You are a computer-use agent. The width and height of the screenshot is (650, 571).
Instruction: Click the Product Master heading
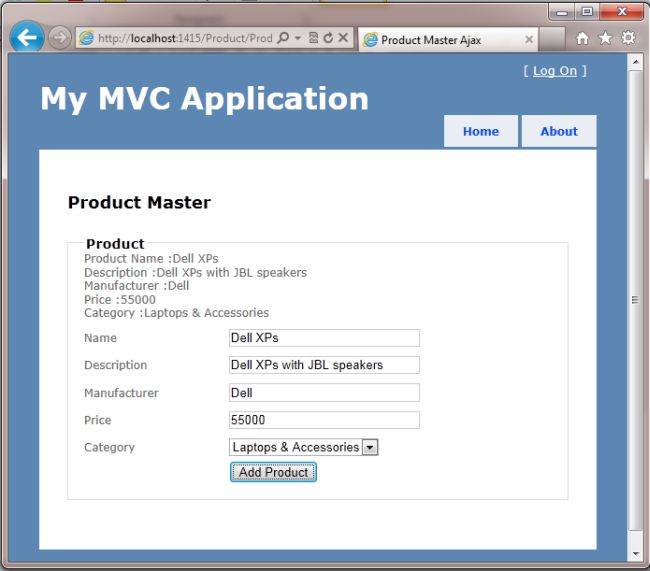tap(139, 202)
